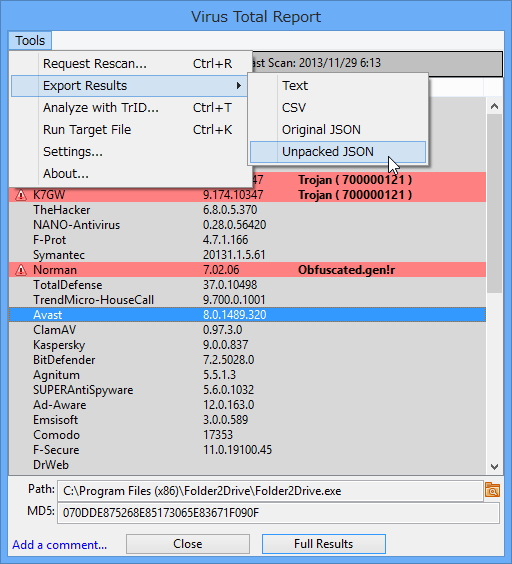
Task: Select the SUPERAntiSpyware row
Action: click(x=247, y=390)
